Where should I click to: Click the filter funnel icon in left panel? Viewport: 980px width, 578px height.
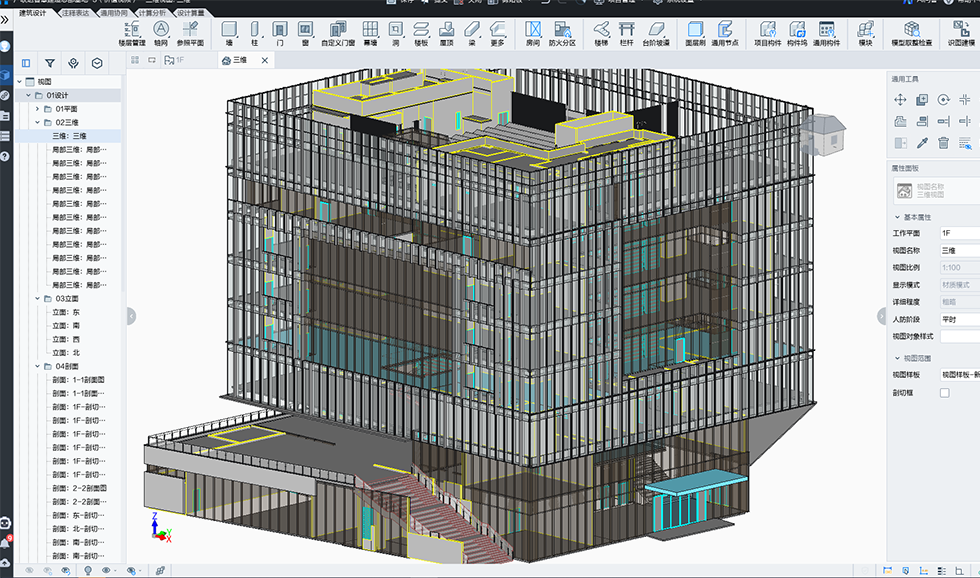[x=50, y=62]
